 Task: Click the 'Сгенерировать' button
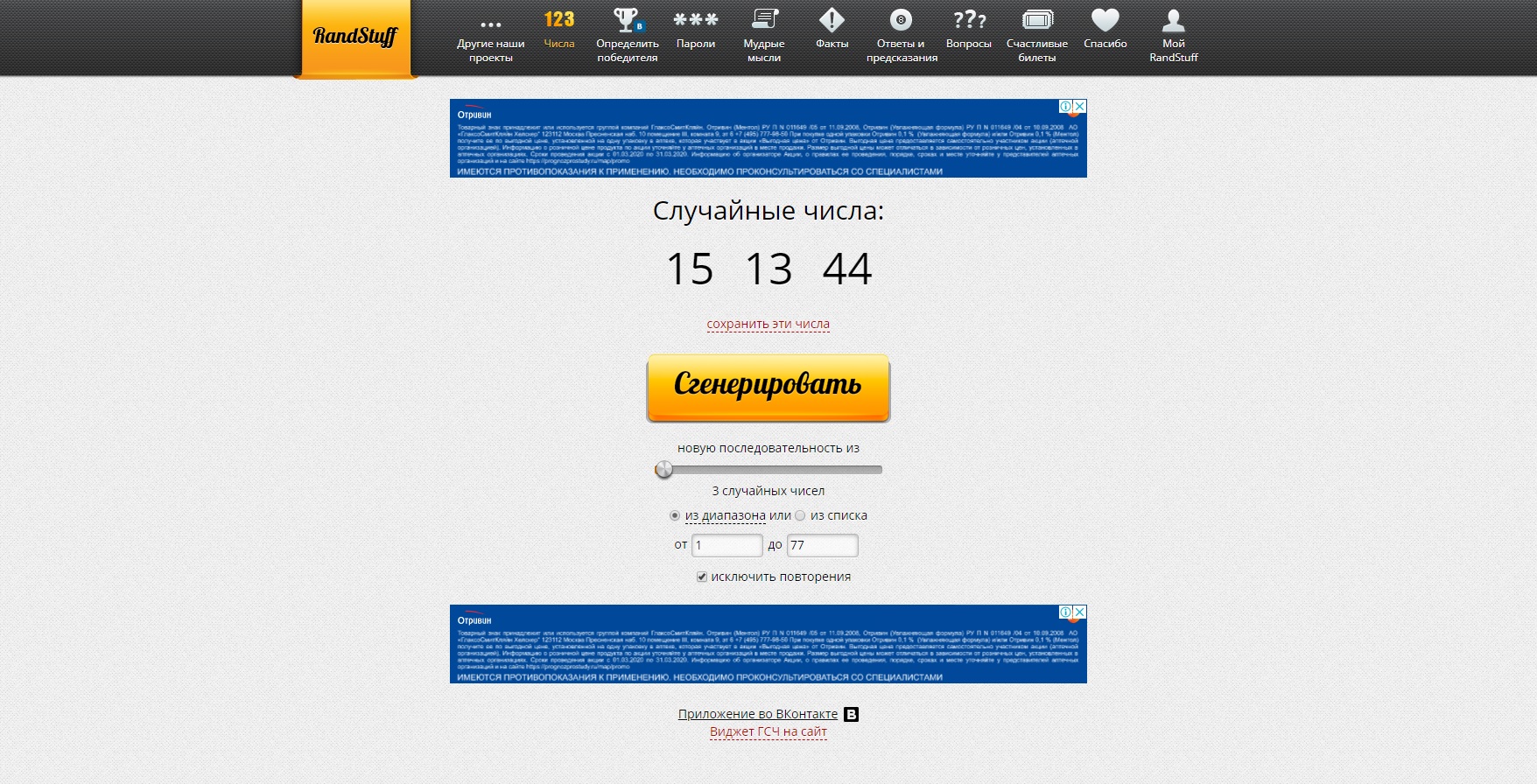(x=768, y=388)
